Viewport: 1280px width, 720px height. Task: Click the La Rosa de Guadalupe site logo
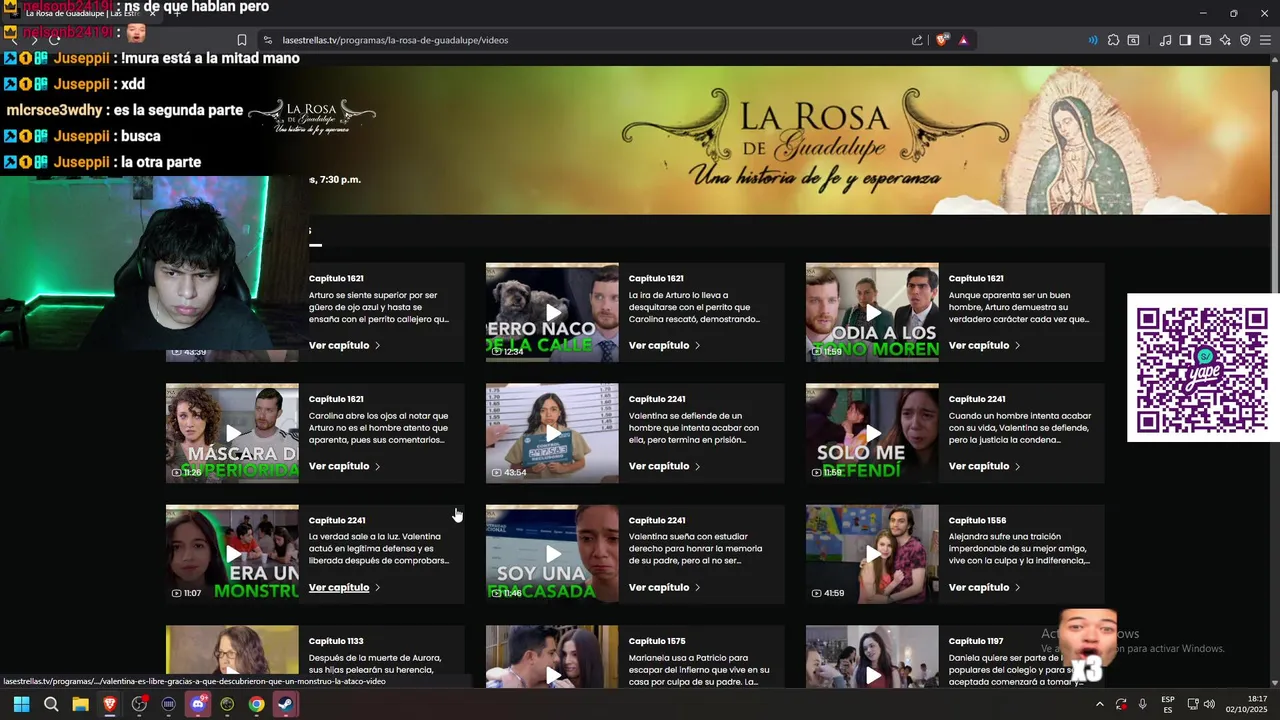[x=312, y=115]
